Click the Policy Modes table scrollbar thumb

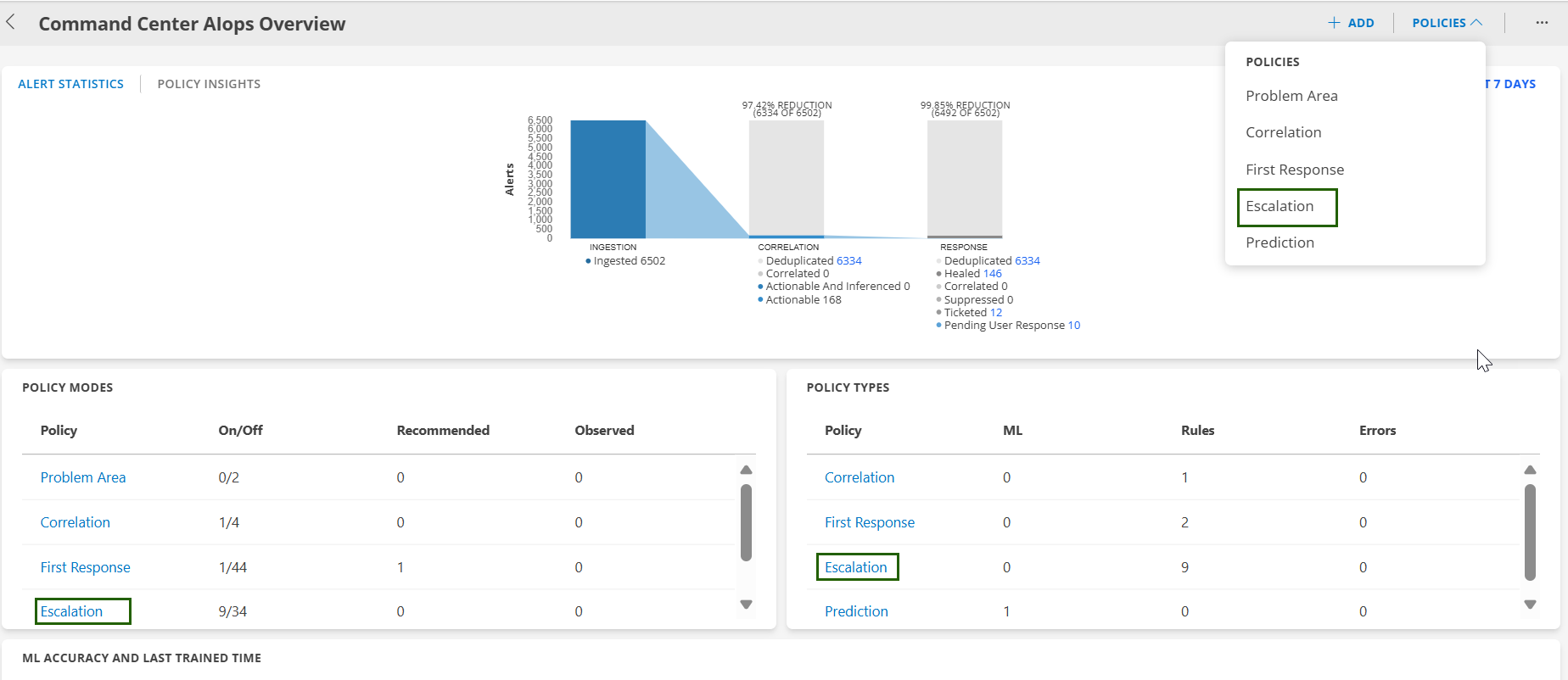point(746,522)
